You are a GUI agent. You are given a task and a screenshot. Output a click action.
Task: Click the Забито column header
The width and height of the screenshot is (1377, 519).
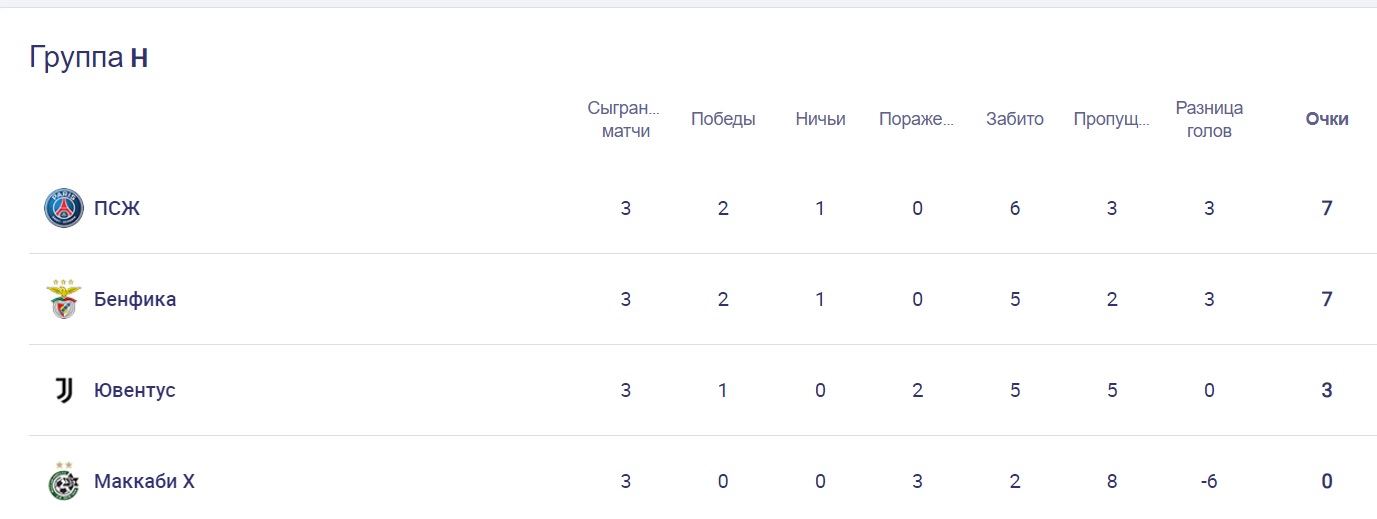(x=1014, y=119)
